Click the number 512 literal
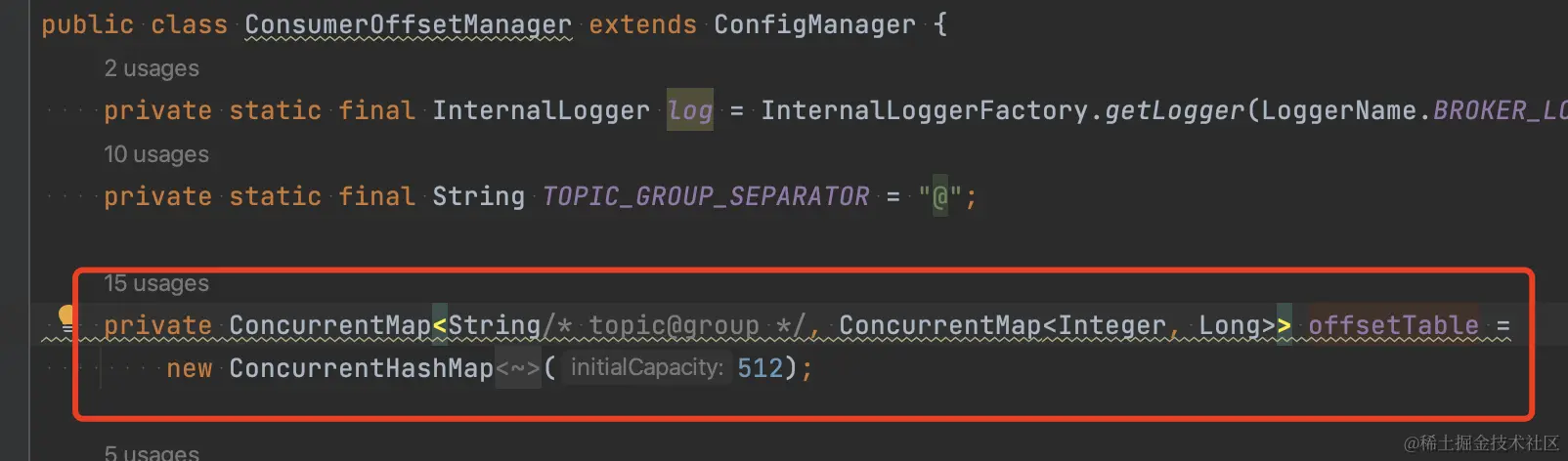 (761, 368)
